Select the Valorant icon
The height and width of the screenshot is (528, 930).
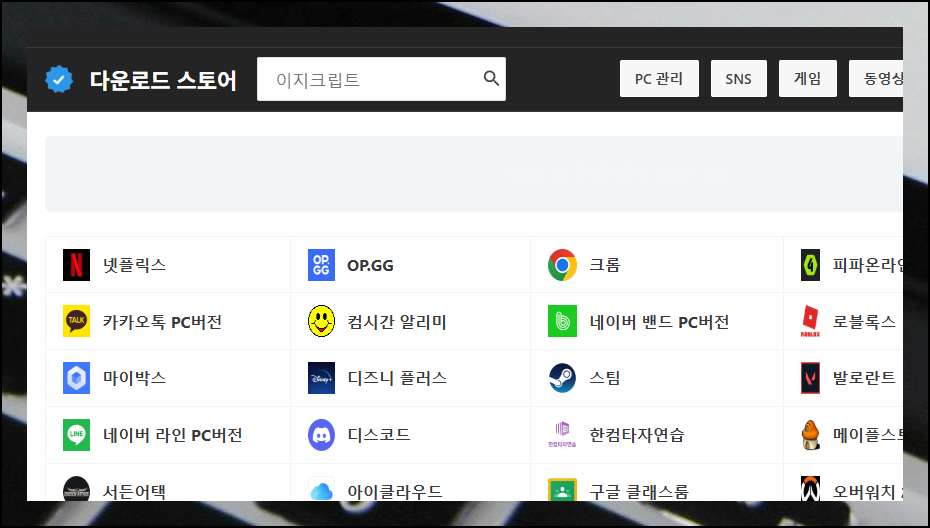[x=810, y=378]
